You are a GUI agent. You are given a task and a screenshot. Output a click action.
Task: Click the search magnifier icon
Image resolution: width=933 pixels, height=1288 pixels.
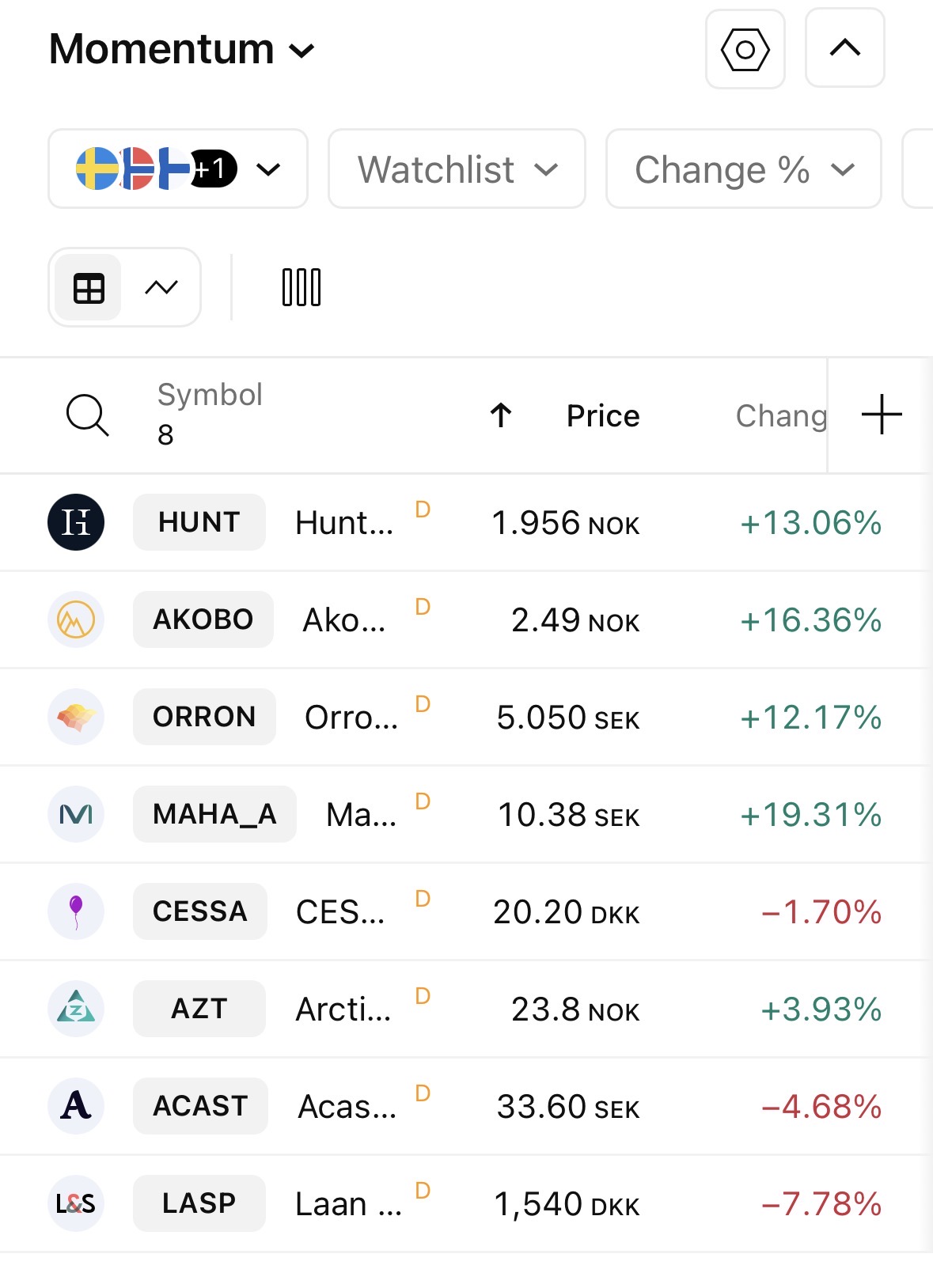click(x=87, y=415)
